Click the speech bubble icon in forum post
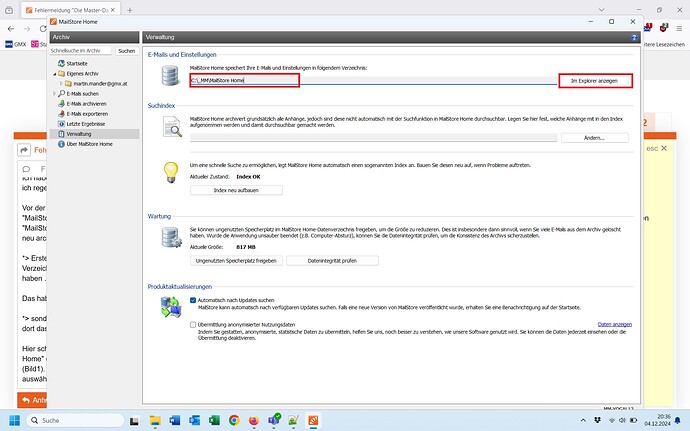690x431 pixels. click(26, 169)
